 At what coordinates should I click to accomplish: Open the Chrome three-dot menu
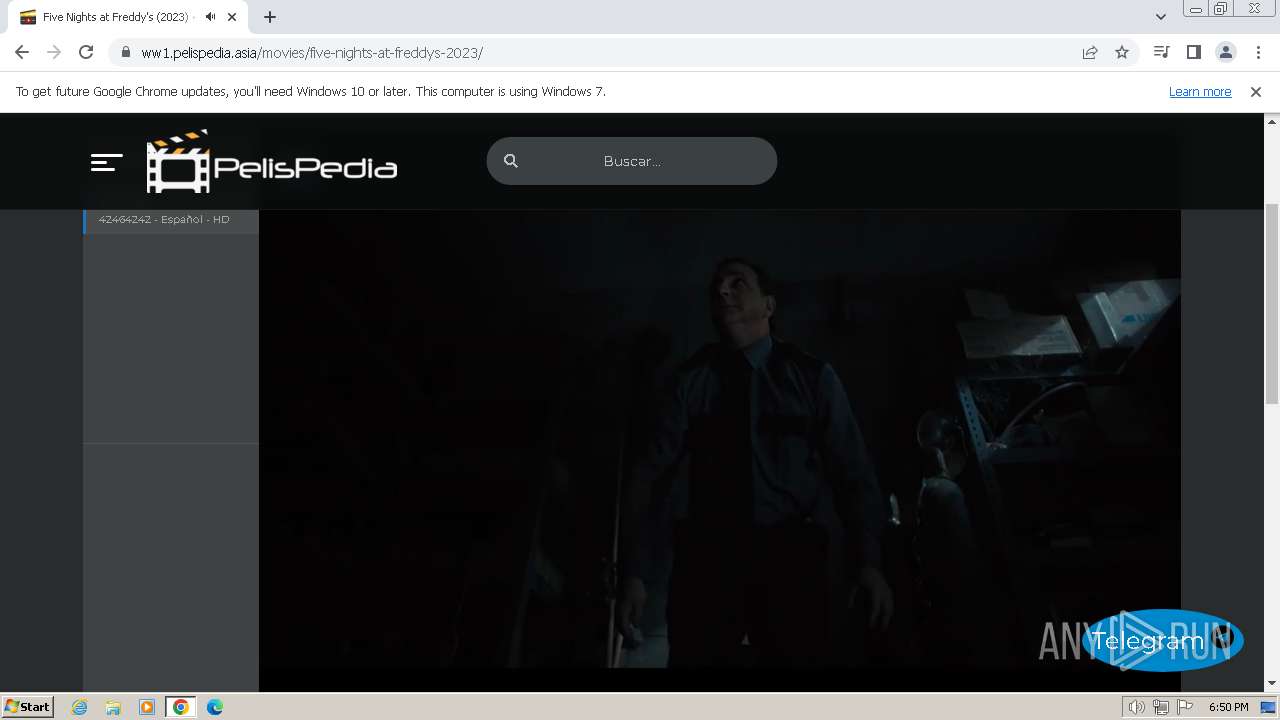point(1258,52)
